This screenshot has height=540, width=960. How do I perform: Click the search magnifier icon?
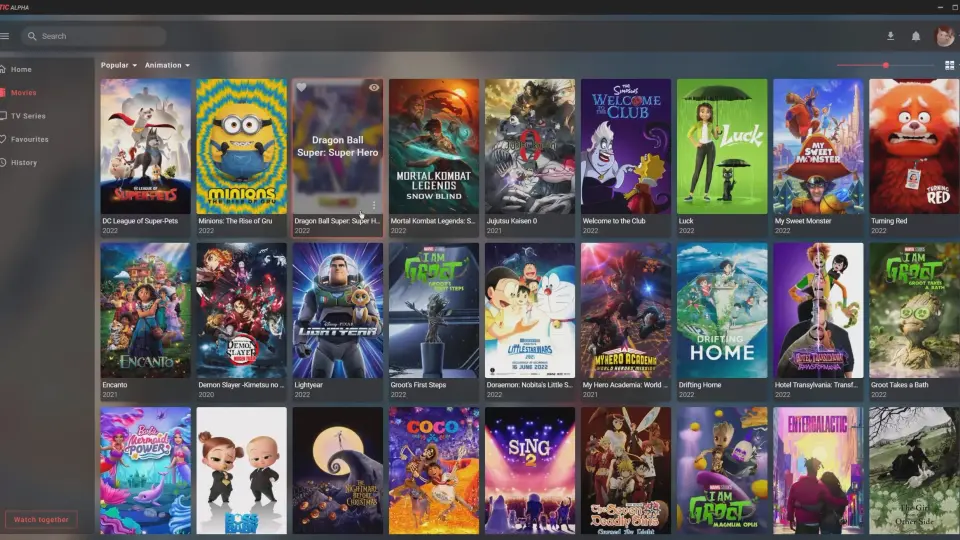32,36
